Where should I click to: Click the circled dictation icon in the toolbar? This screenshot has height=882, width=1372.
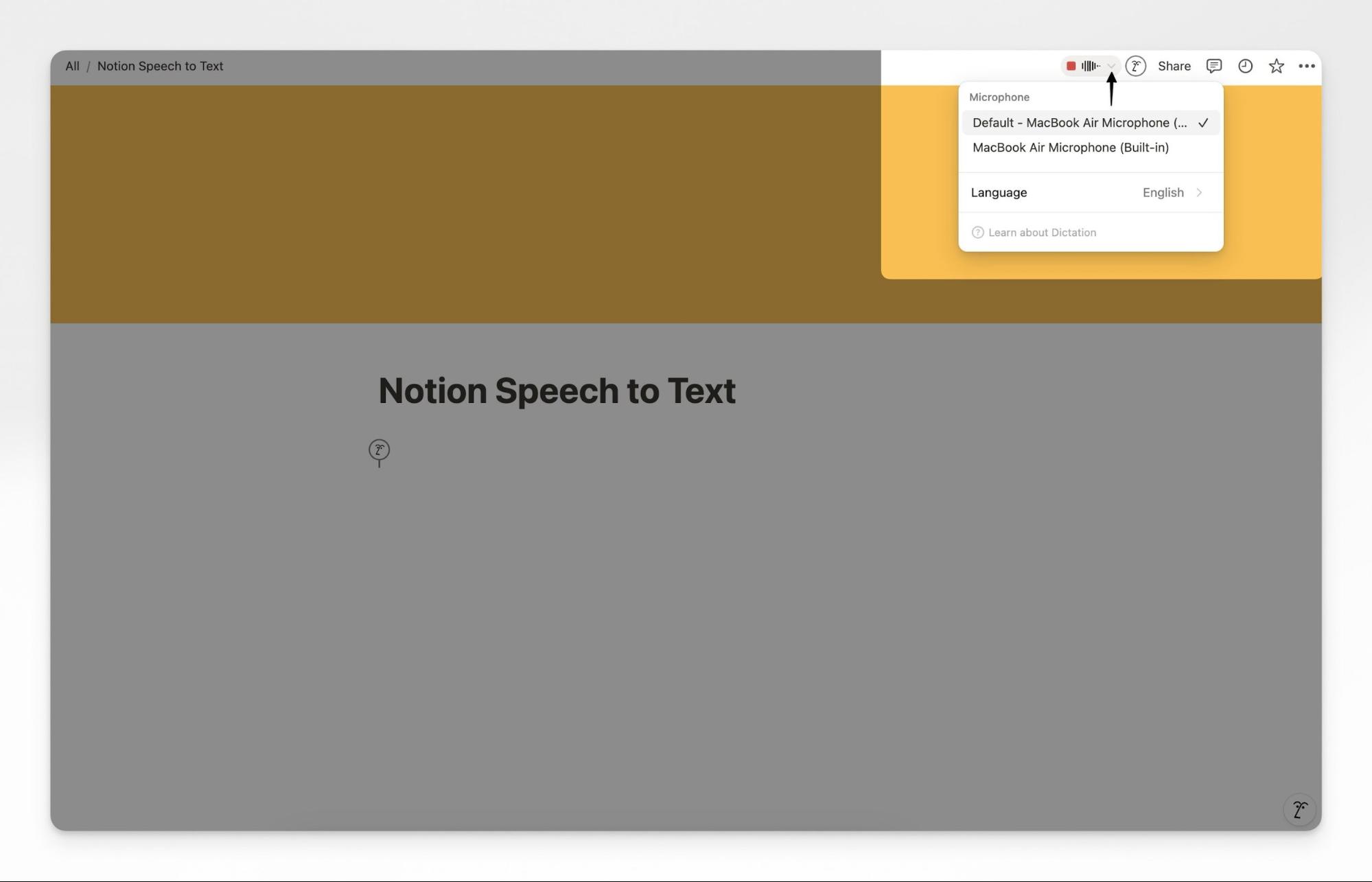pyautogui.click(x=1137, y=65)
